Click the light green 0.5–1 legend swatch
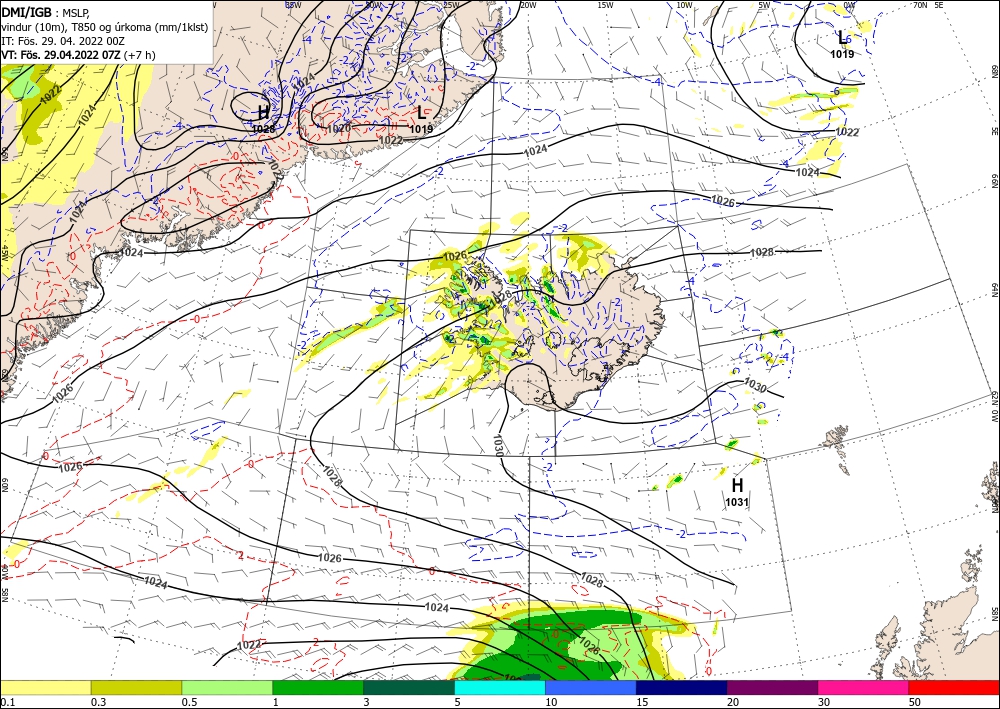The image size is (1000, 709). pyautogui.click(x=227, y=687)
